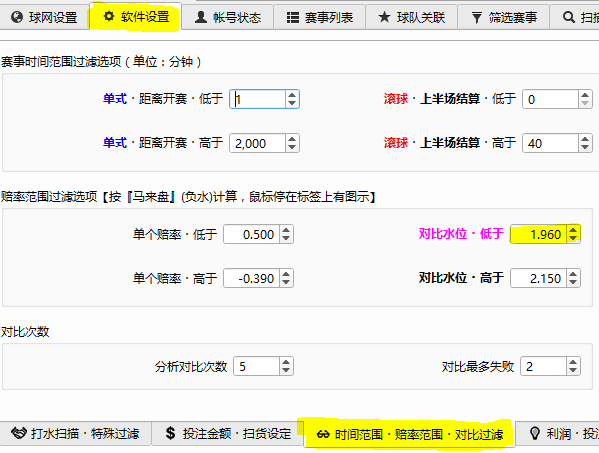
Task: Focus the 分析对比次数 field
Action: (257, 366)
